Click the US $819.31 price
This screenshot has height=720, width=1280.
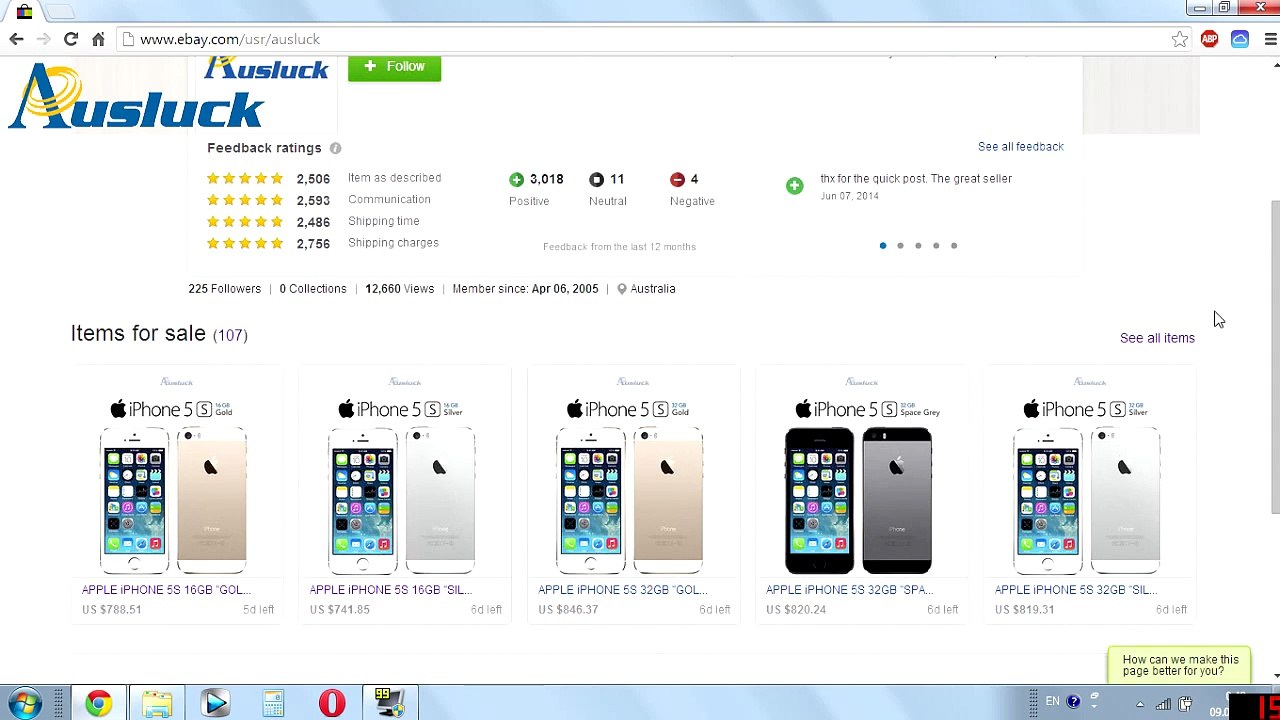coord(1025,610)
